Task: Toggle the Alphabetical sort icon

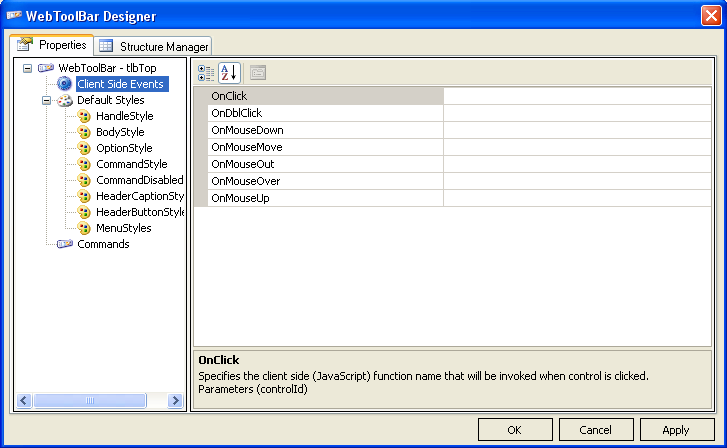Action: point(229,73)
